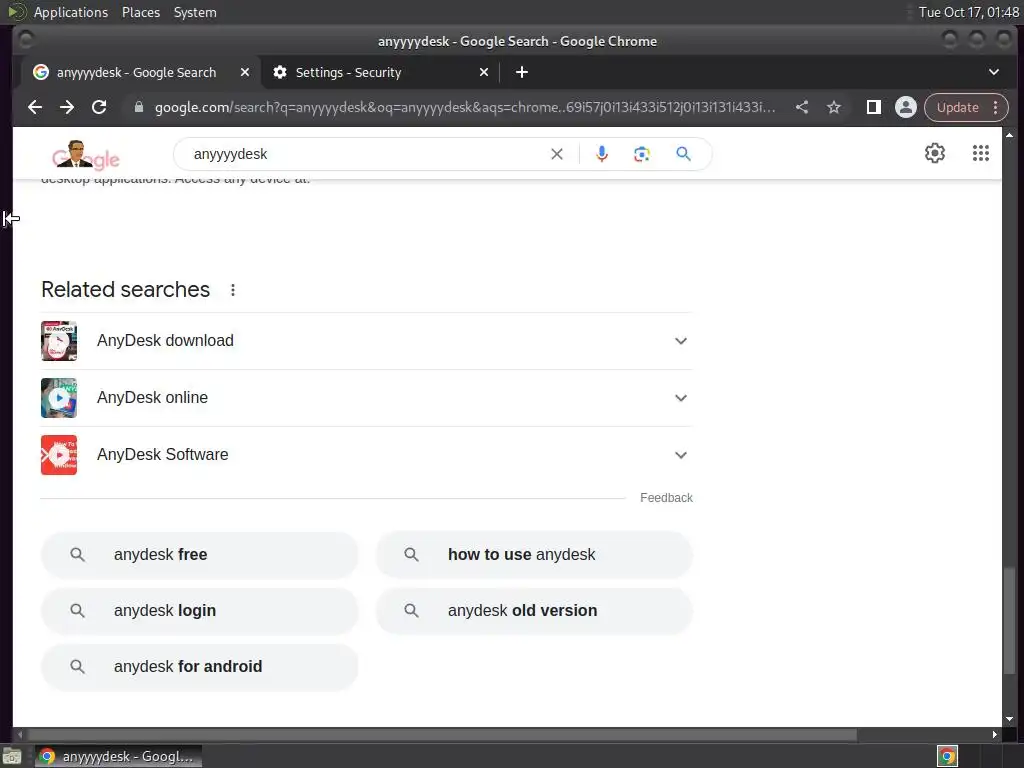This screenshot has width=1024, height=768.
Task: Close the Settings - Security tab
Action: (x=484, y=72)
